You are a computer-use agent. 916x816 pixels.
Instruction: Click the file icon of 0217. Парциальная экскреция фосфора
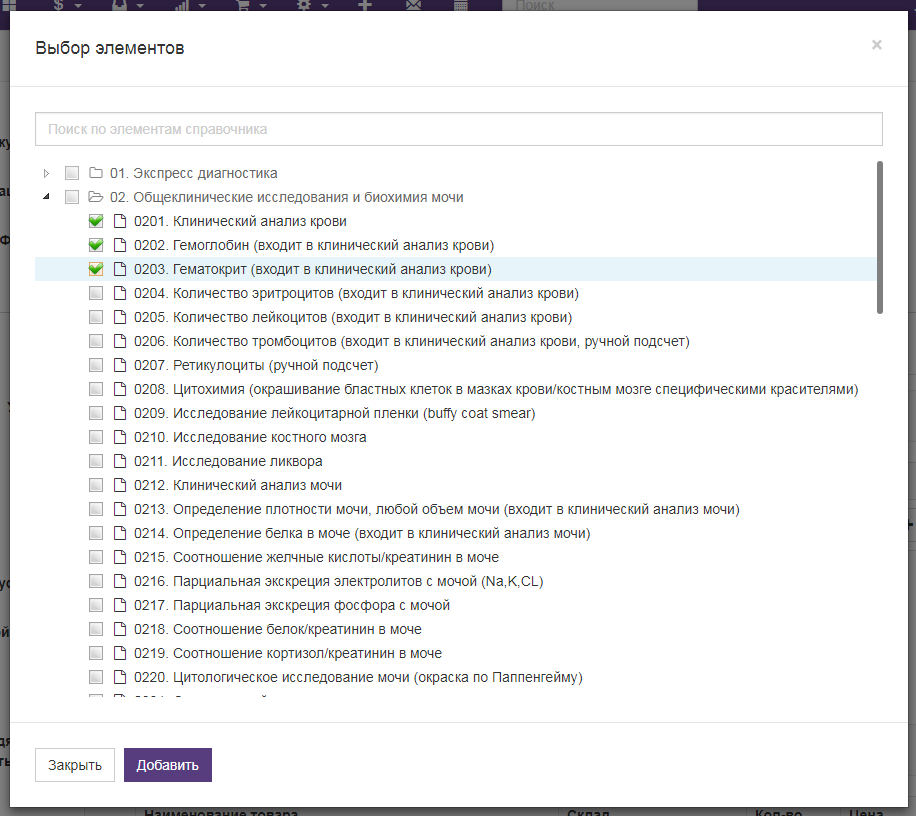(120, 604)
